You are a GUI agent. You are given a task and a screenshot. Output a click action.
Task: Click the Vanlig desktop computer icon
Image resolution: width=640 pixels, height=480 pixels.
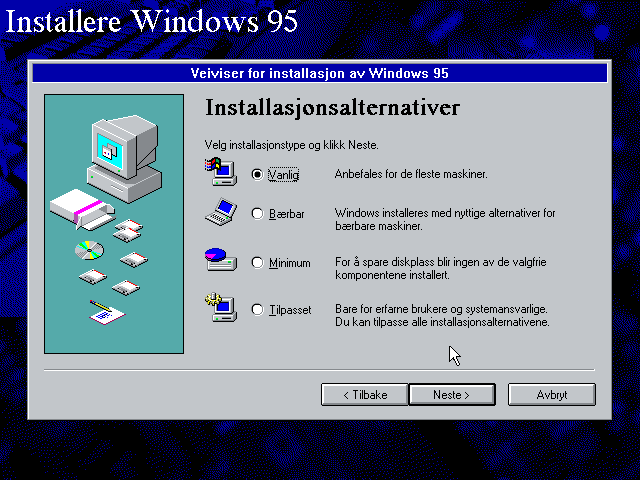click(221, 171)
